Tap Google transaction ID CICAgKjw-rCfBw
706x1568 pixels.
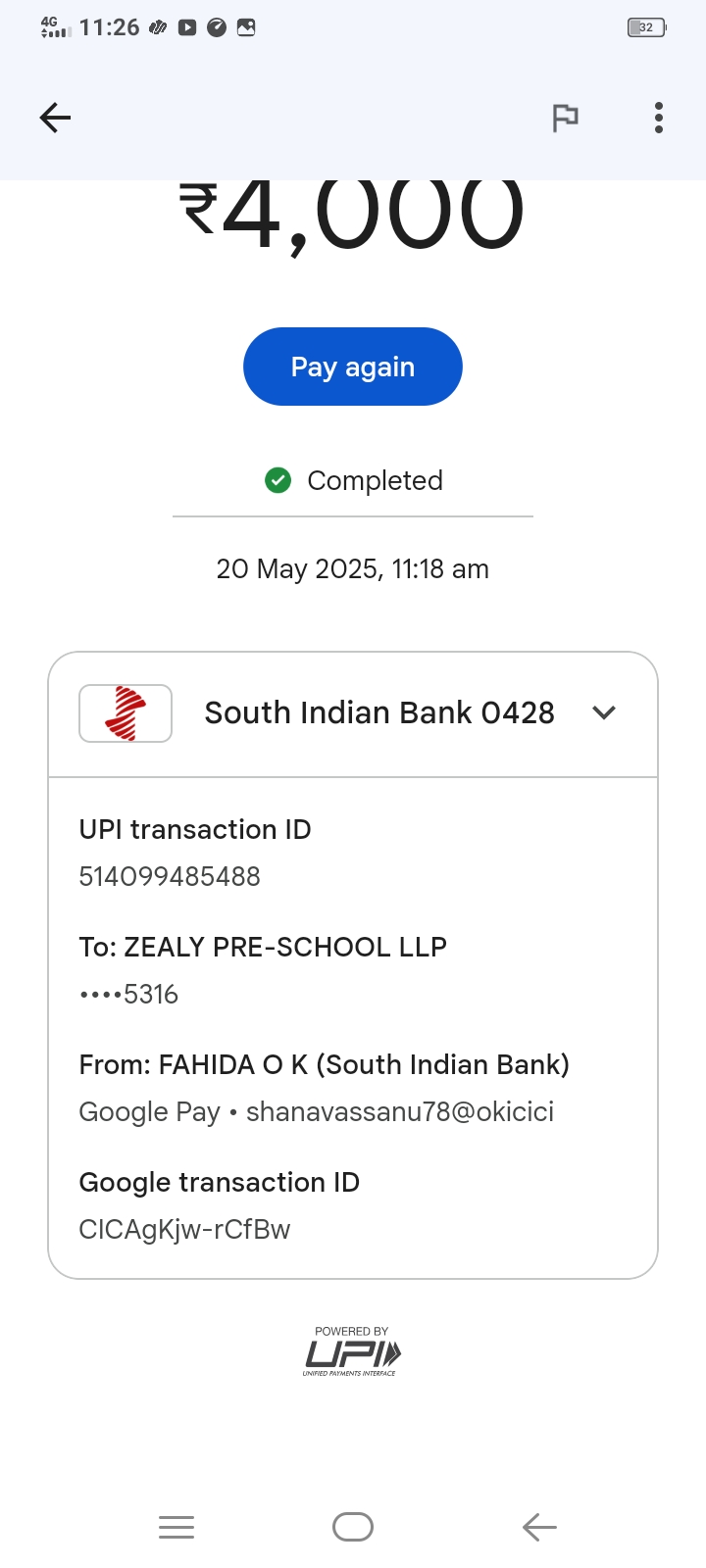pos(184,1229)
